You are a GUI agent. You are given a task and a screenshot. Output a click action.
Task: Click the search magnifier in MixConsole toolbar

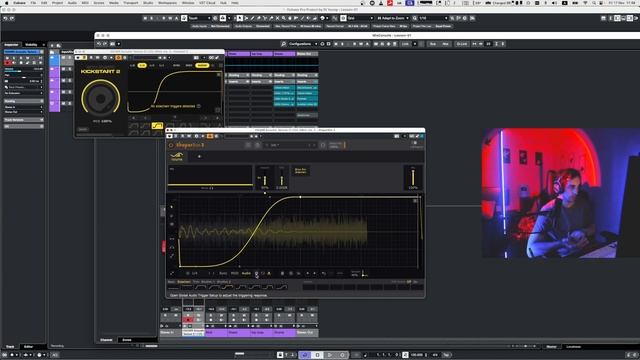point(283,44)
